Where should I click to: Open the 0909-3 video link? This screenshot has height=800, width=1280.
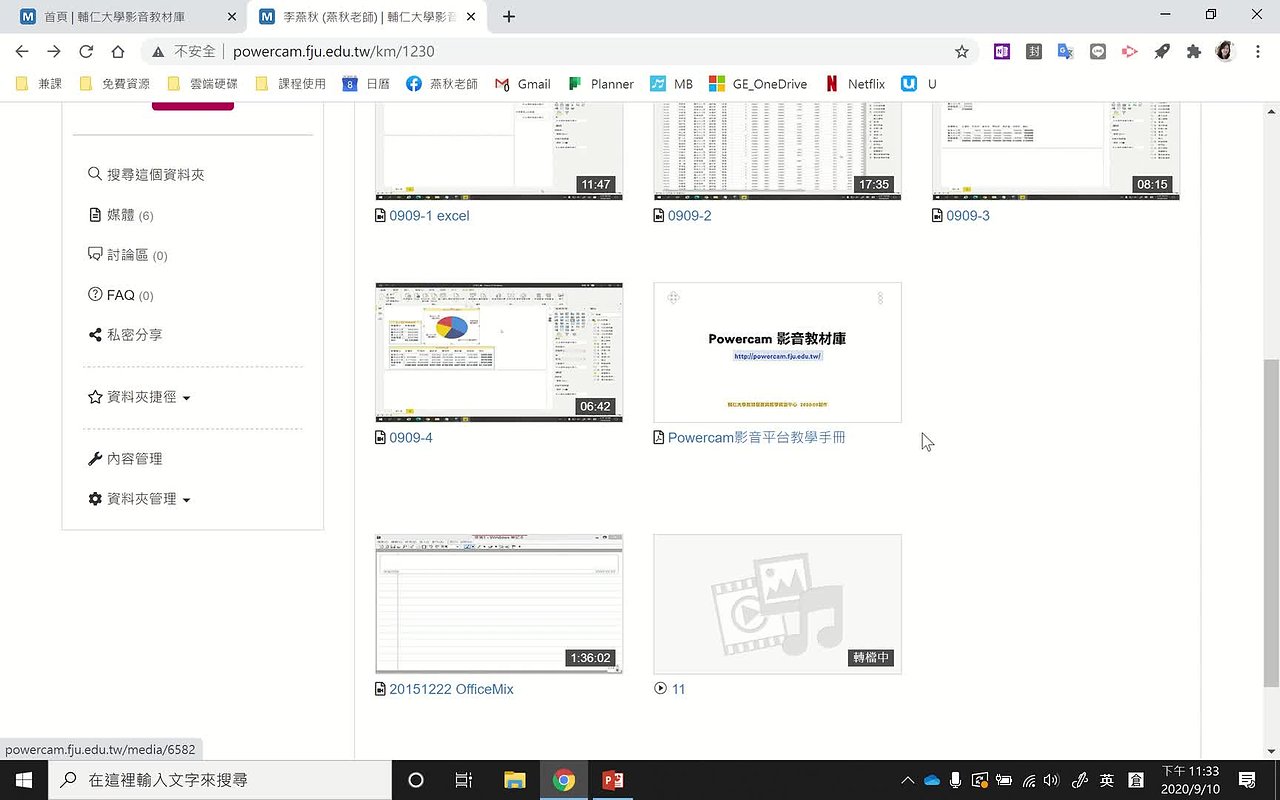coord(968,215)
